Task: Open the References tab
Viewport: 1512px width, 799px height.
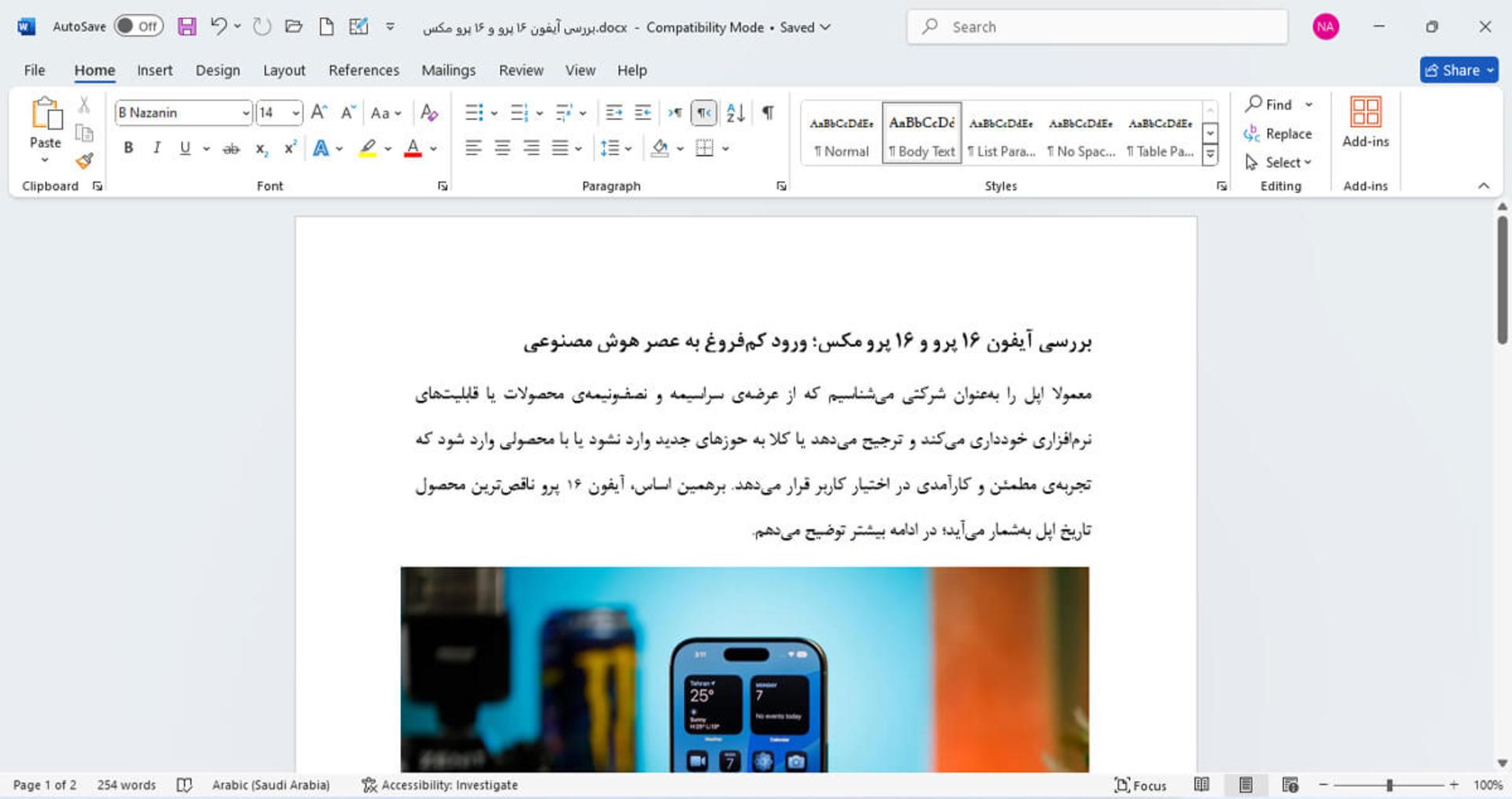Action: [x=364, y=70]
